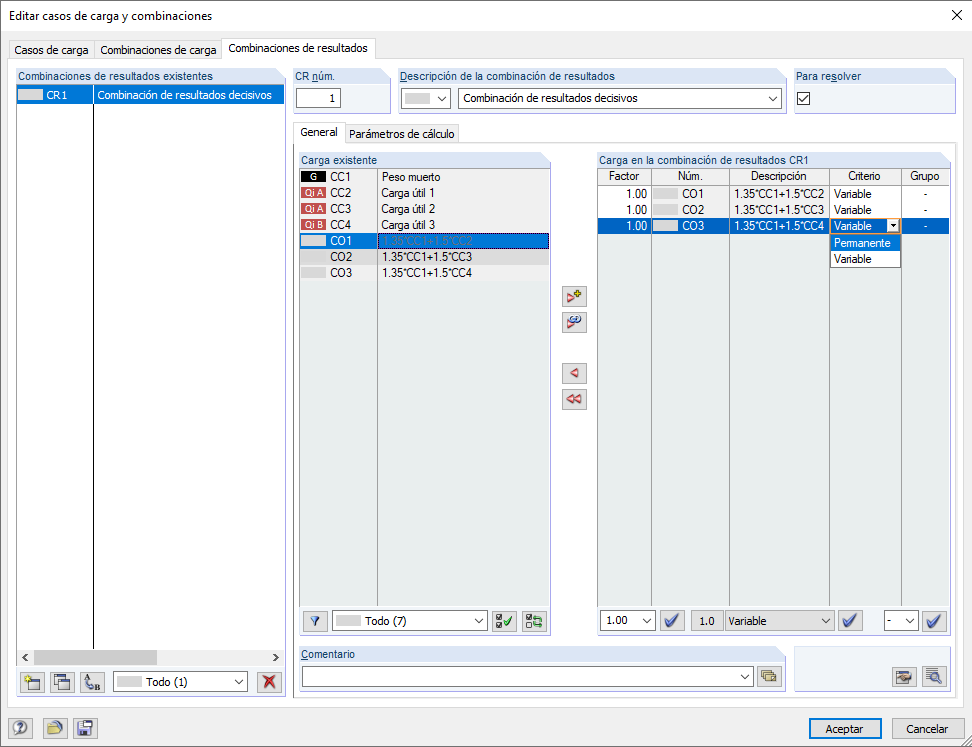The height and width of the screenshot is (747, 972).
Task: Click CO1 row in combination table
Action: point(773,194)
